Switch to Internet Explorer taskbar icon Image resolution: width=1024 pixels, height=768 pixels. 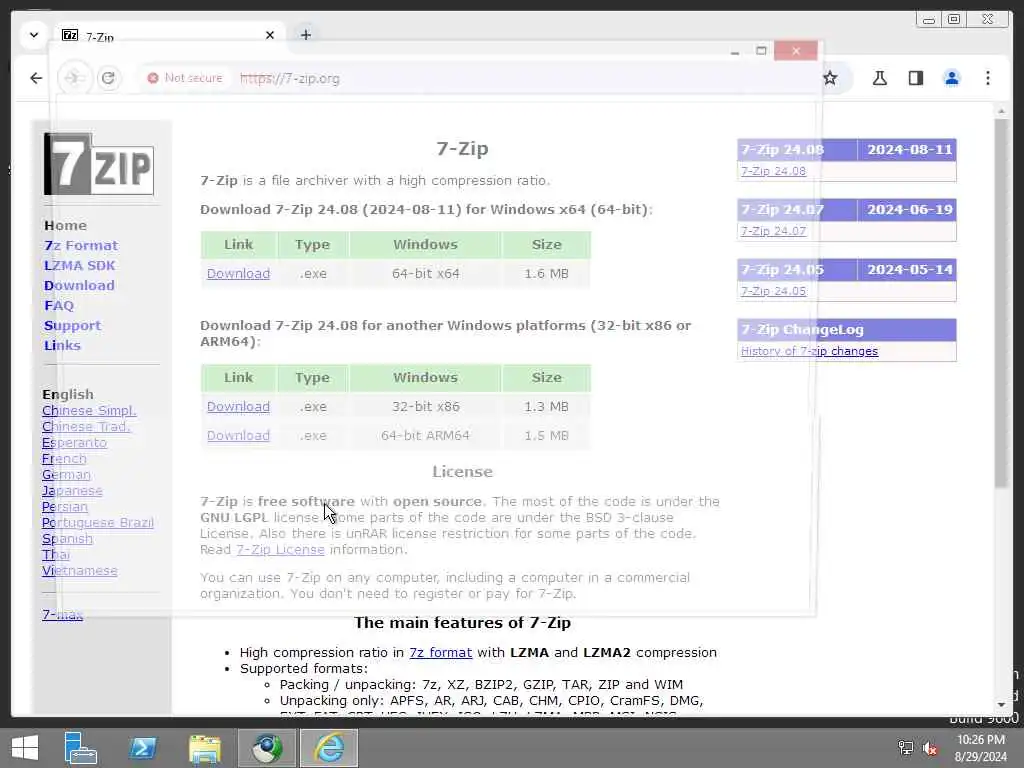[x=329, y=748]
